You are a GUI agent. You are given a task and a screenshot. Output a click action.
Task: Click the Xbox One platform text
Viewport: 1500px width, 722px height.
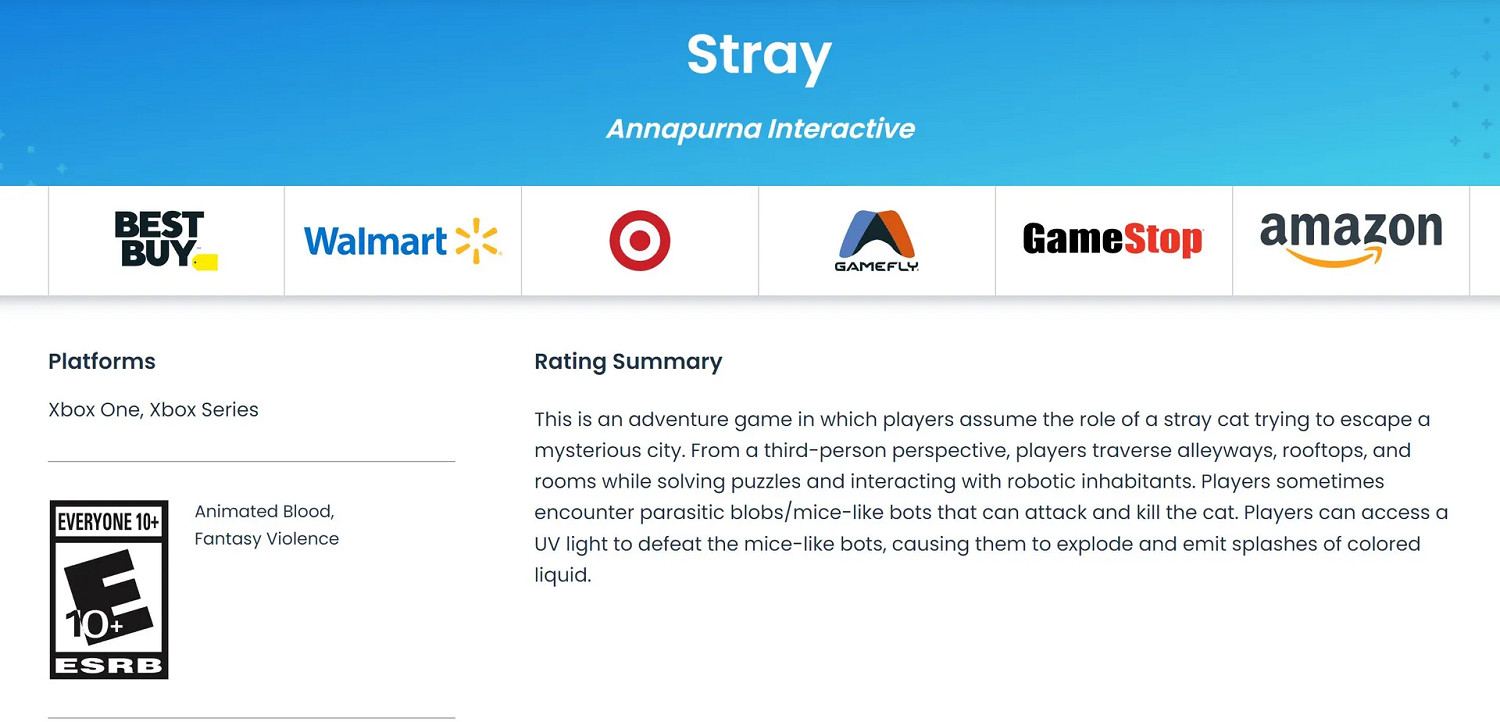[x=90, y=409]
